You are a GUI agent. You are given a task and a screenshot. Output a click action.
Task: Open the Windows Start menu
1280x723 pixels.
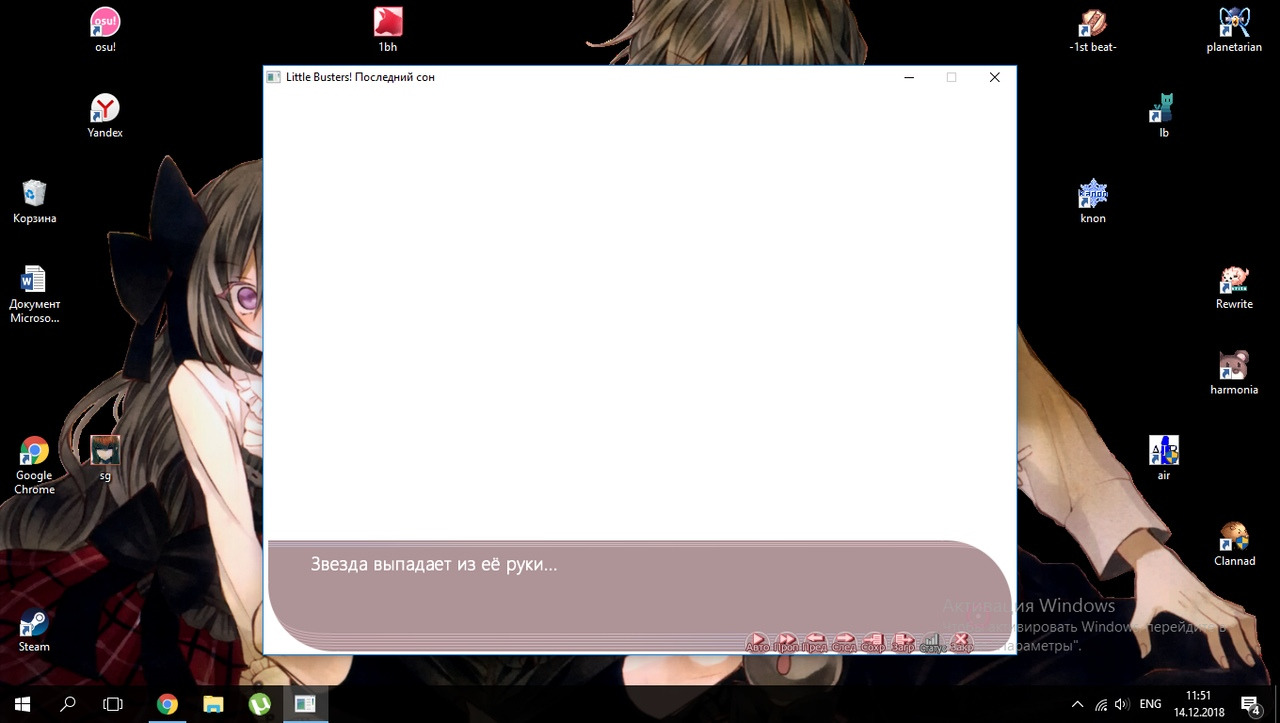click(x=22, y=704)
